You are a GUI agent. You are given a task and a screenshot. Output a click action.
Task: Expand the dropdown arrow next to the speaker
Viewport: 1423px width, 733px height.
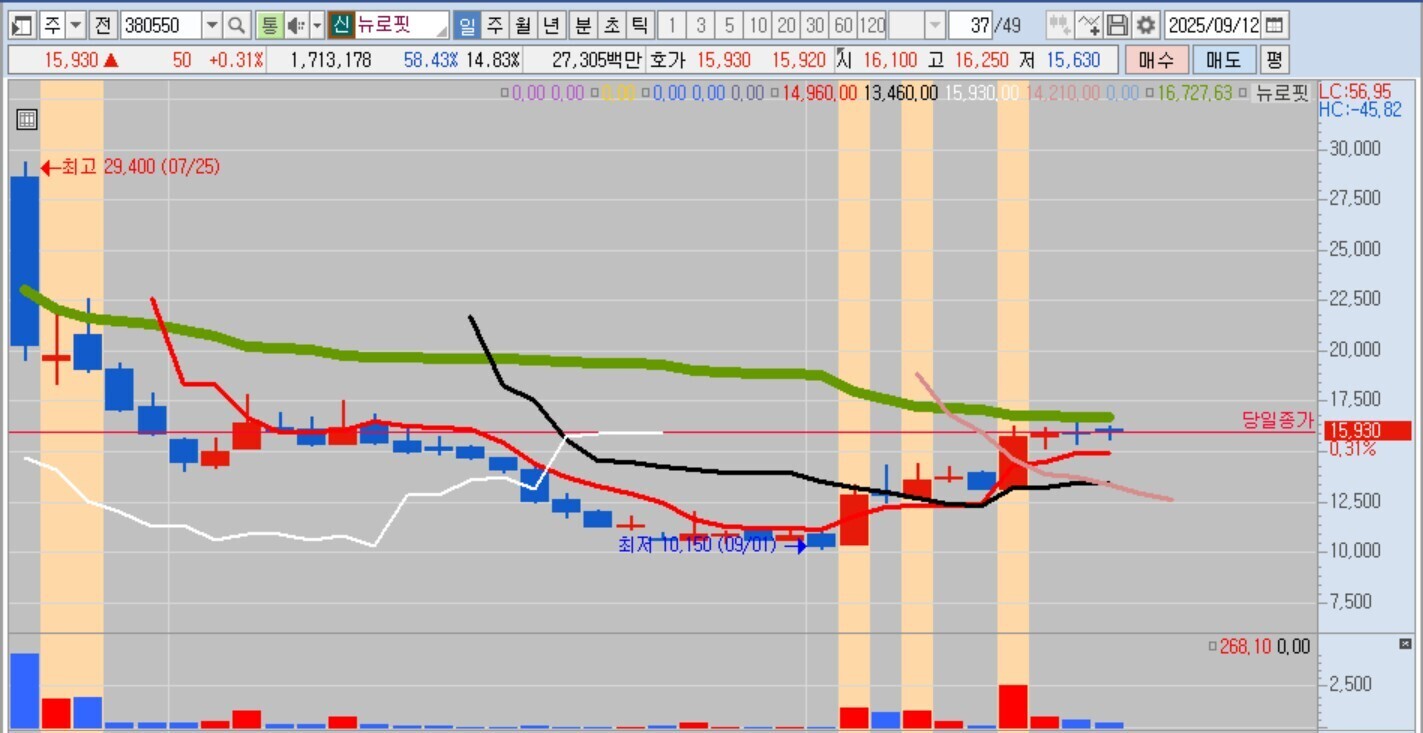click(x=317, y=25)
